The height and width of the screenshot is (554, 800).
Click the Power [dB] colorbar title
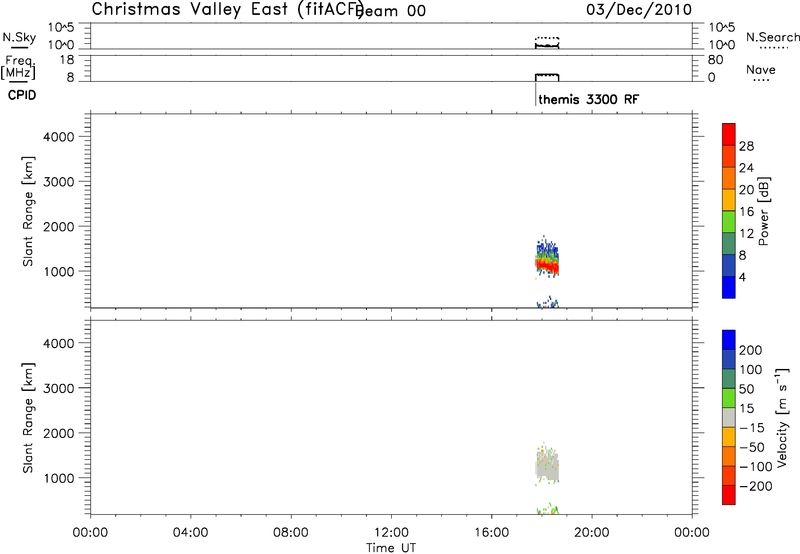764,211
